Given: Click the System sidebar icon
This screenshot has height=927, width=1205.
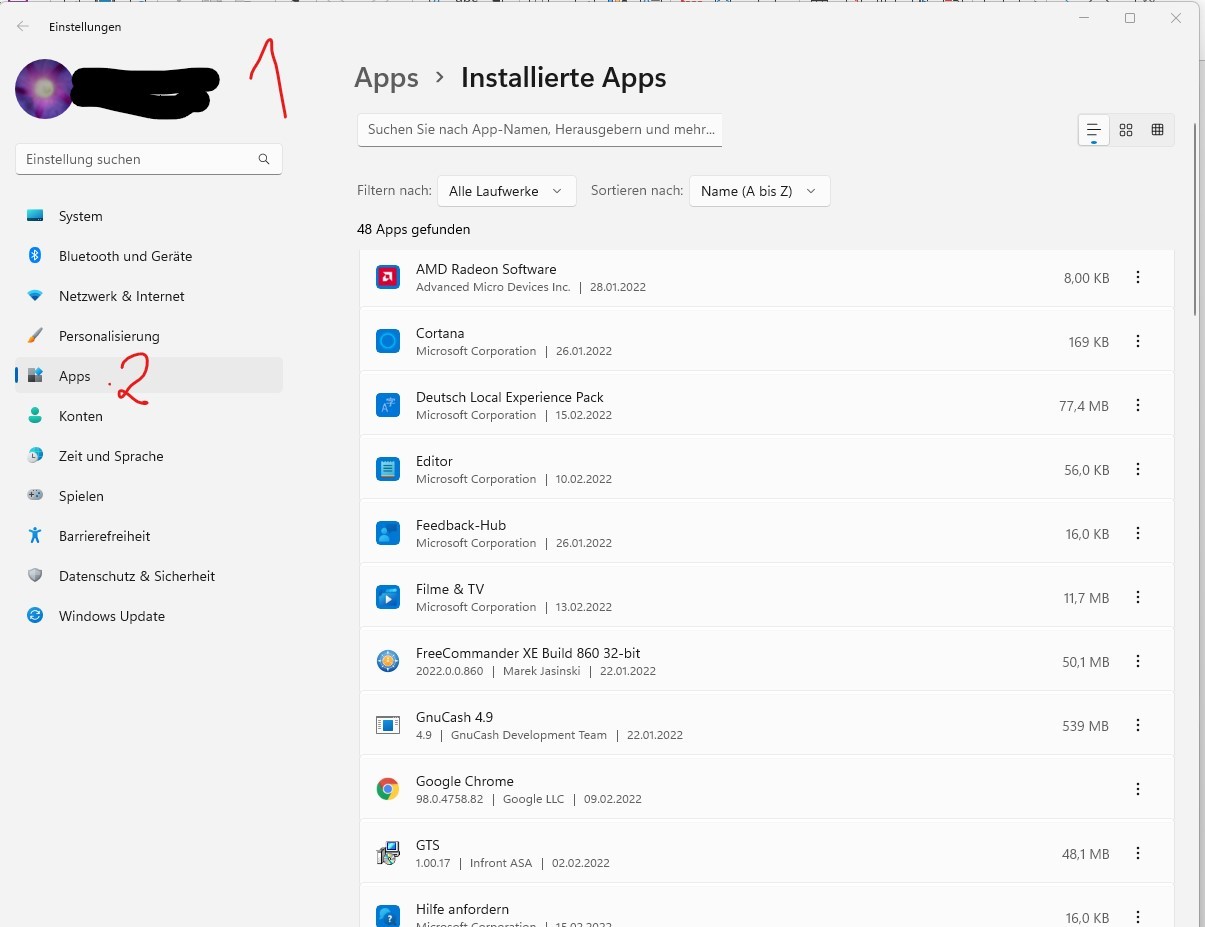Looking at the screenshot, I should (x=35, y=216).
